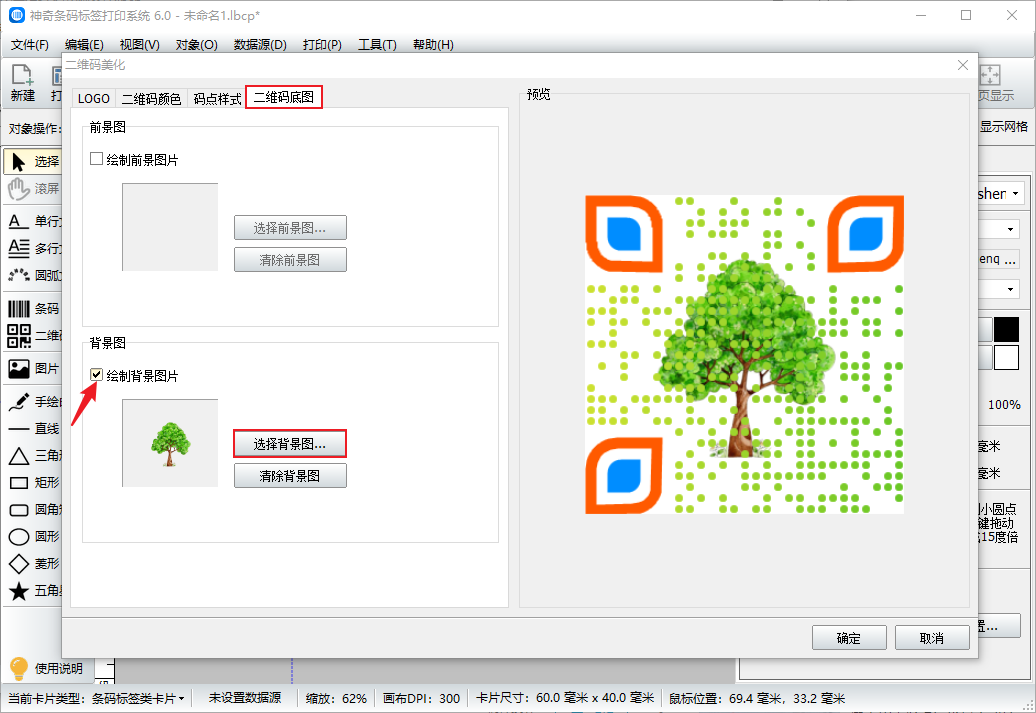Pick the white color swatch
The width and height of the screenshot is (1036, 713).
1006,357
